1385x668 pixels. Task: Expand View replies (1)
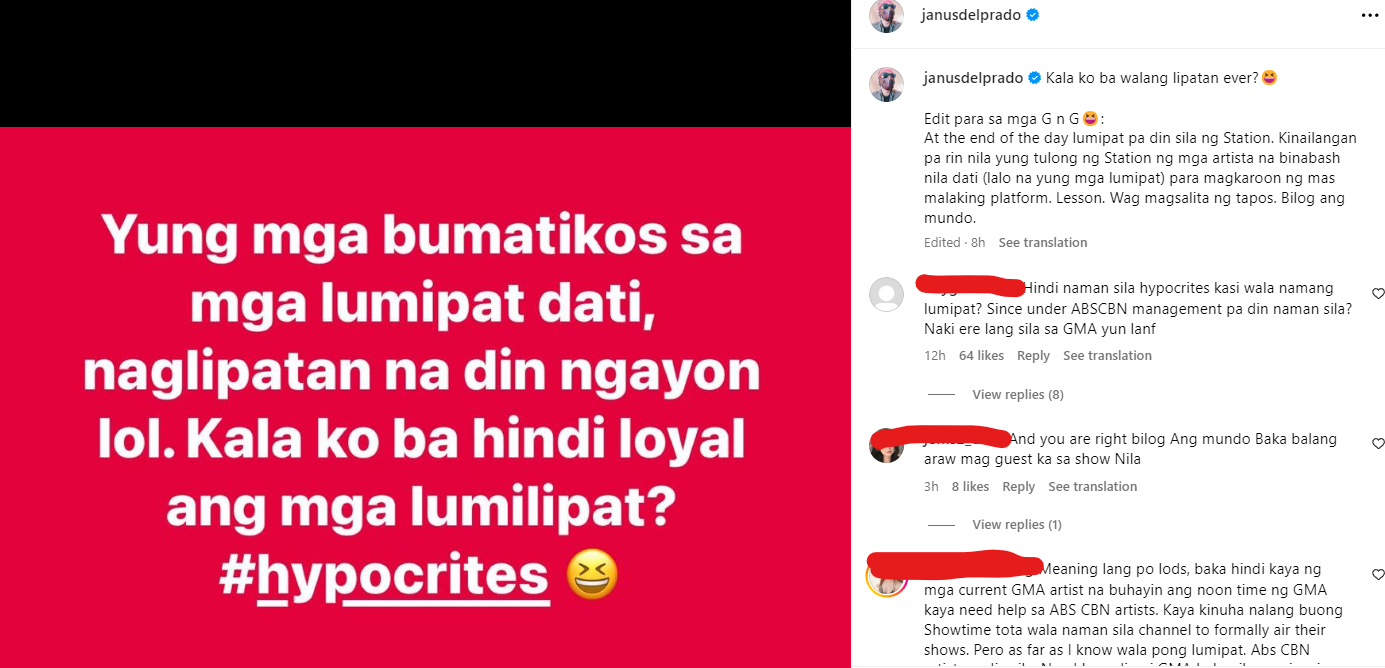(1017, 525)
